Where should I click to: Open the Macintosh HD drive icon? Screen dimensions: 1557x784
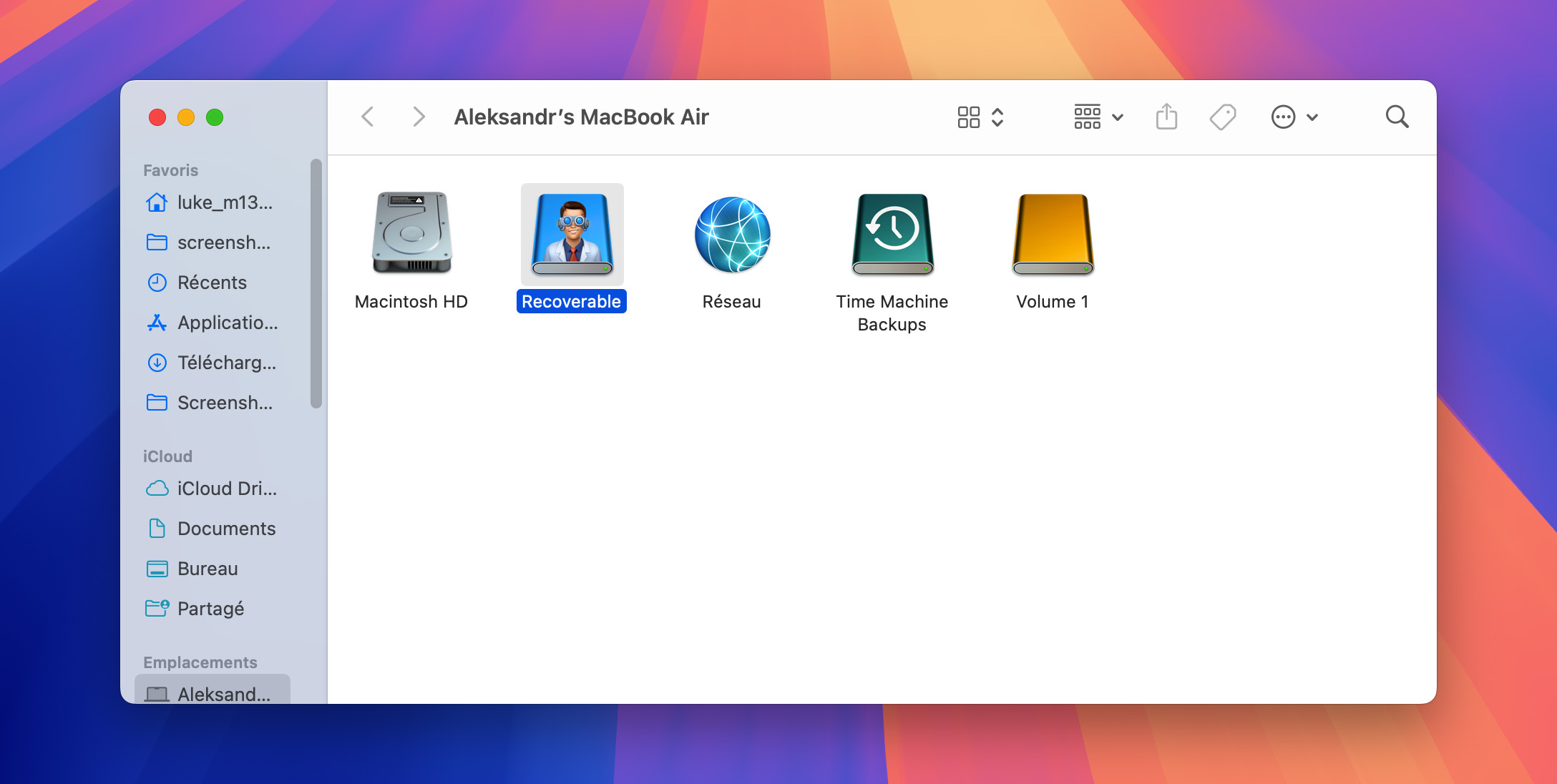pos(411,233)
